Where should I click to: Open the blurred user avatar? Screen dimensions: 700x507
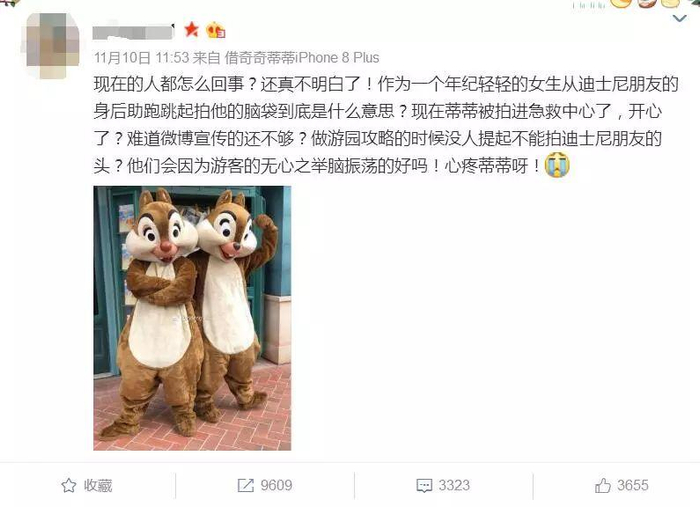click(x=53, y=45)
